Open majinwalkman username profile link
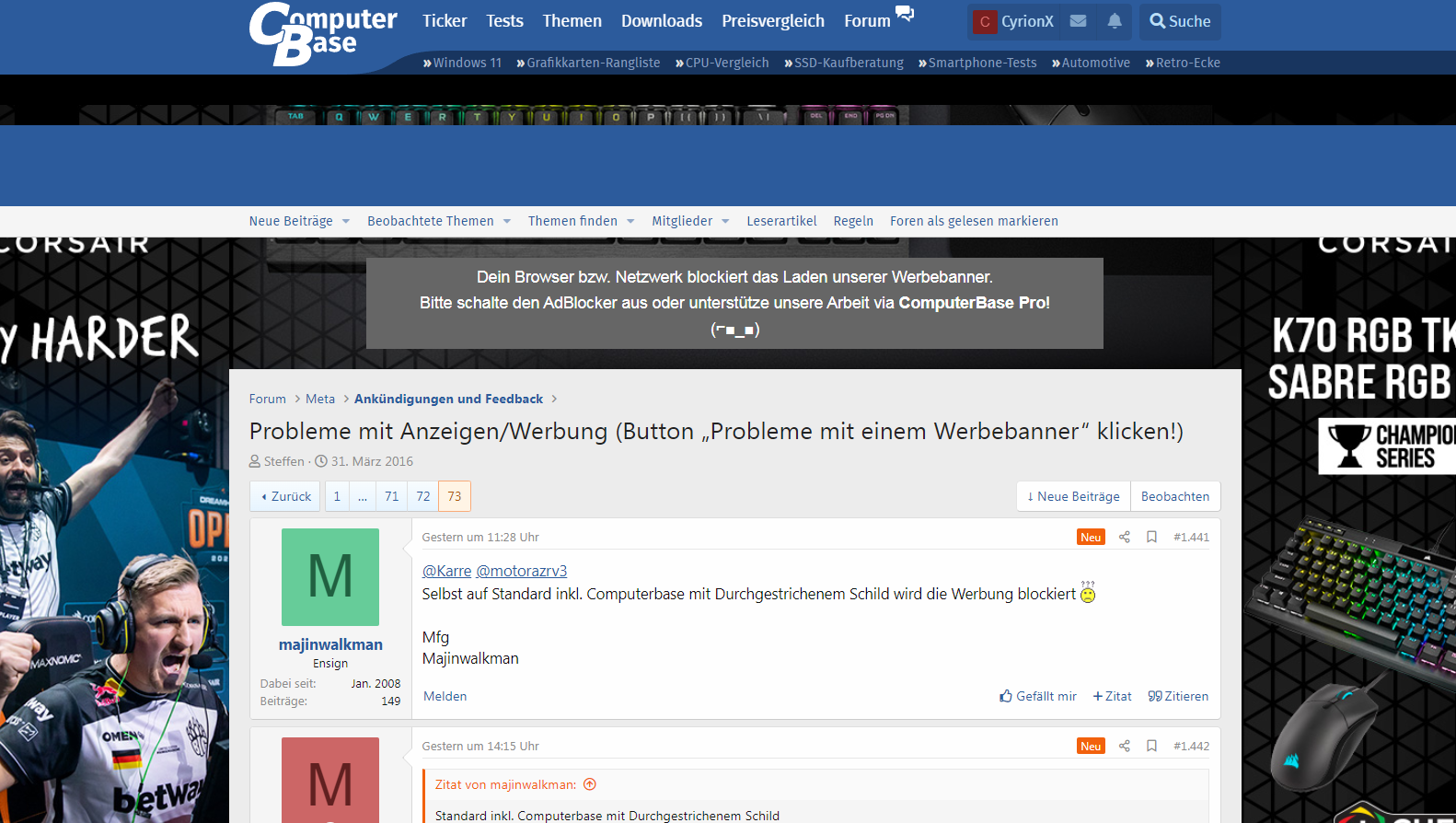 [x=330, y=644]
